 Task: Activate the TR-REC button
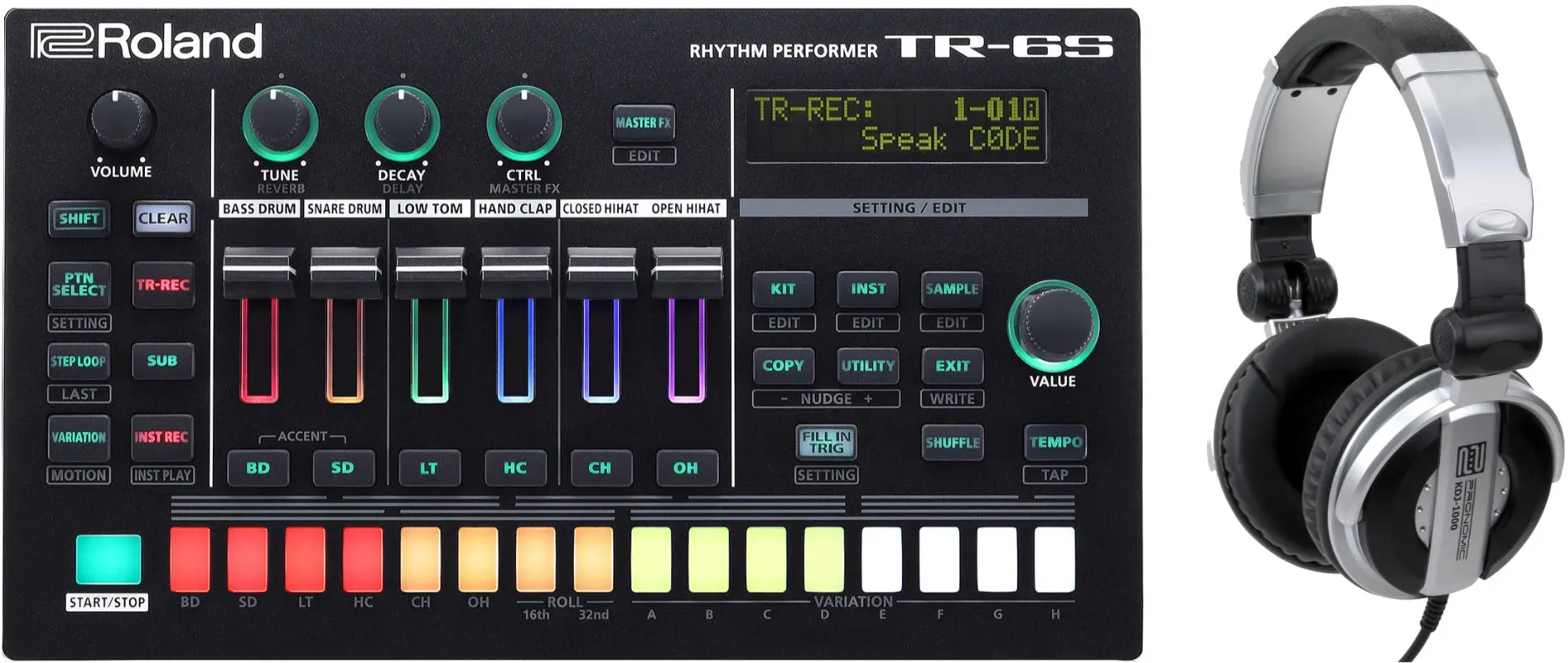tap(162, 285)
